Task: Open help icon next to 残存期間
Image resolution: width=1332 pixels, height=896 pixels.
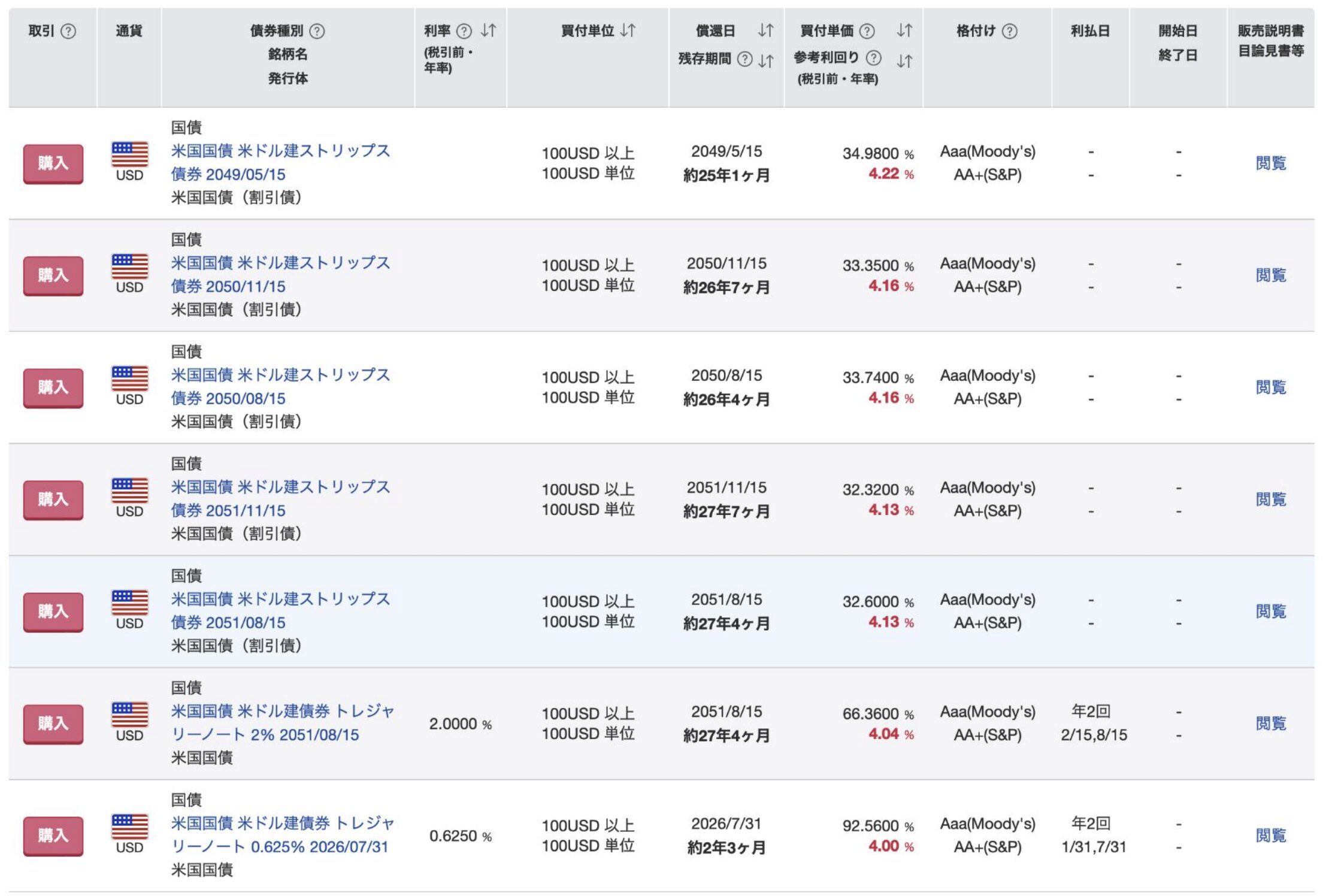Action: tap(744, 59)
